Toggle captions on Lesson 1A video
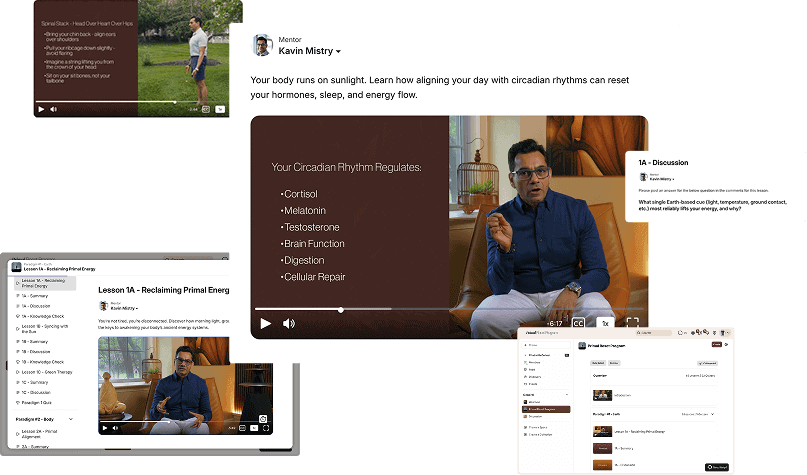Screen dimensions: 807x475 (x=243, y=427)
